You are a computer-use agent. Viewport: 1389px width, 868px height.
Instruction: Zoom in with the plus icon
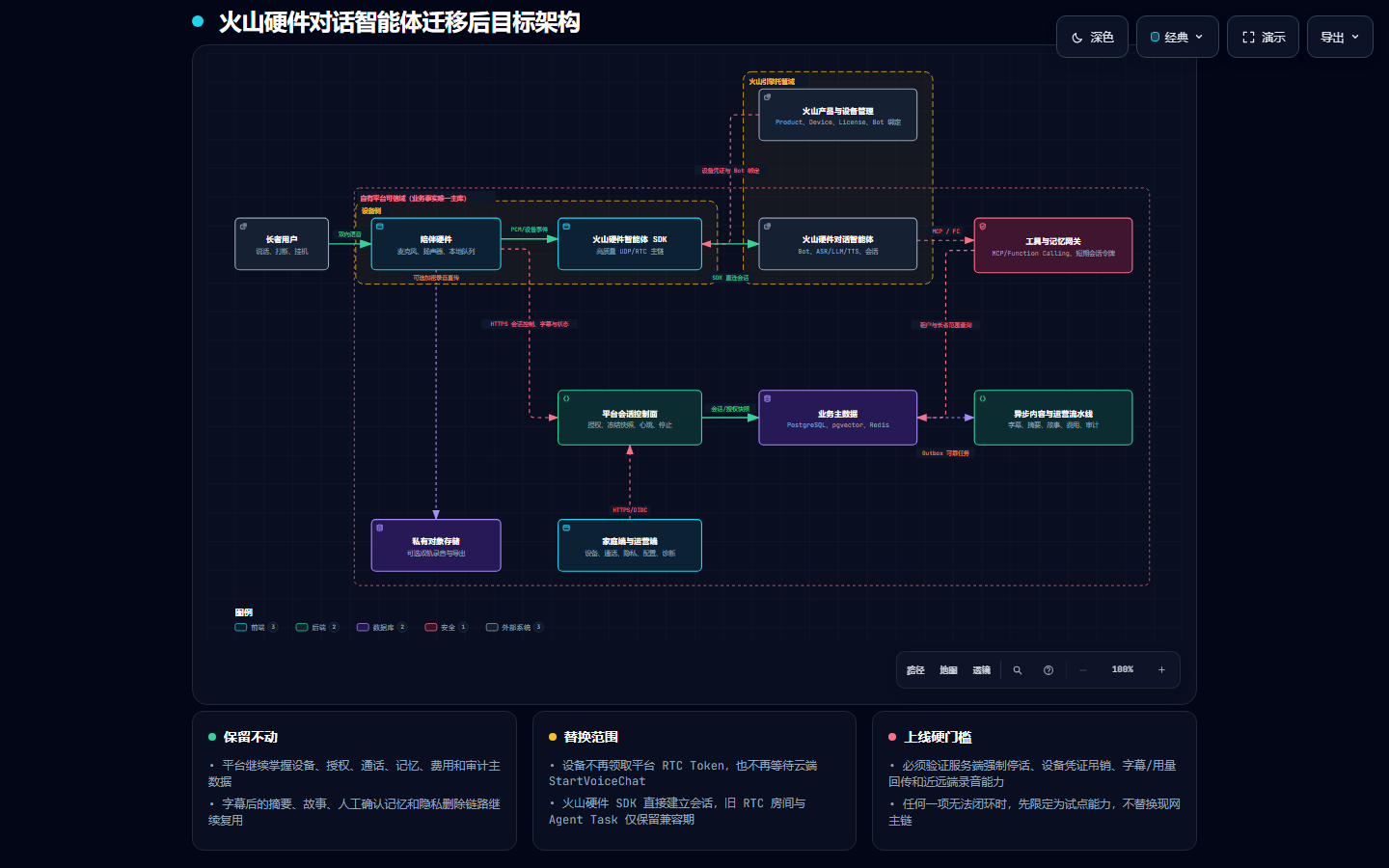click(1161, 670)
